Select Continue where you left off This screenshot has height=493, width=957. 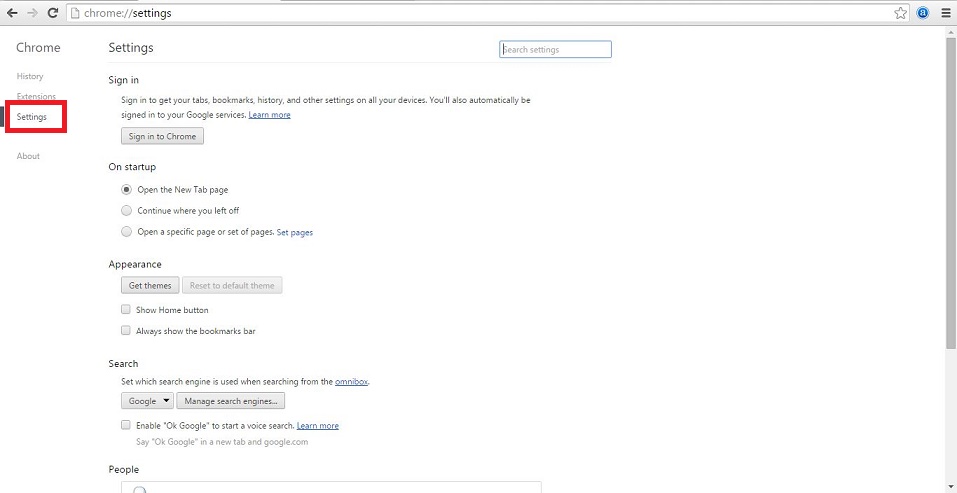(x=126, y=211)
